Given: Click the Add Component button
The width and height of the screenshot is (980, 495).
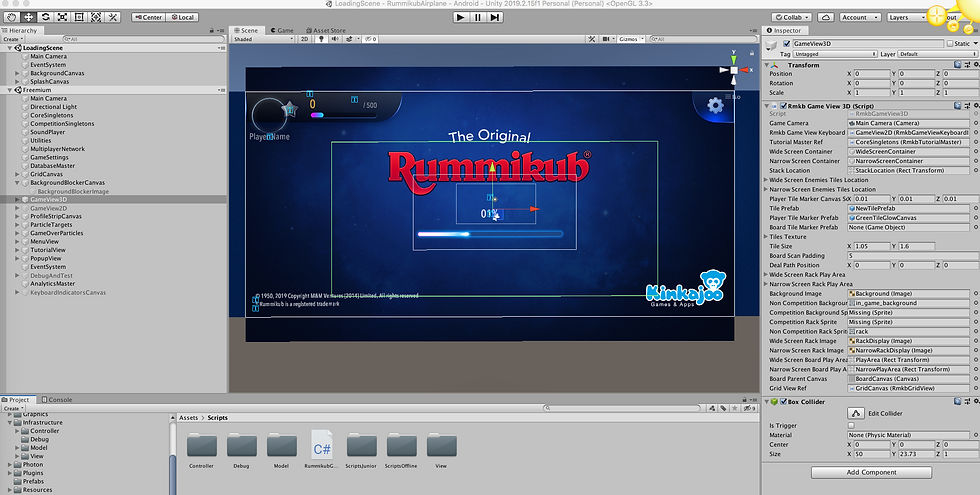Looking at the screenshot, I should (871, 472).
